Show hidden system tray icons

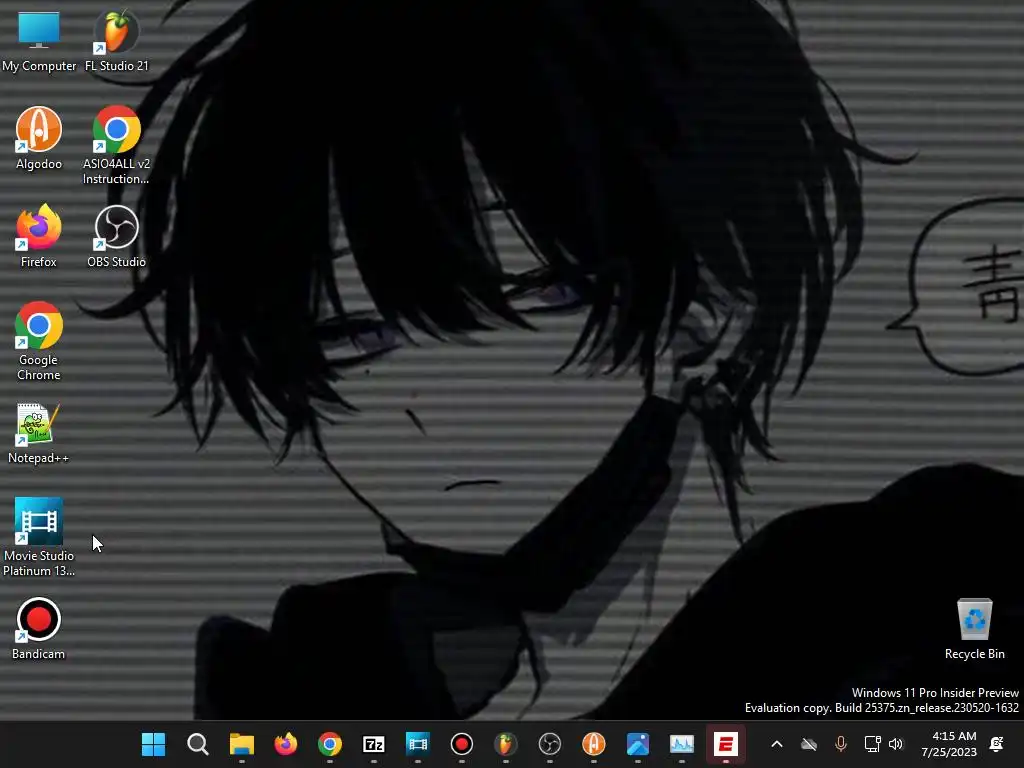point(776,744)
